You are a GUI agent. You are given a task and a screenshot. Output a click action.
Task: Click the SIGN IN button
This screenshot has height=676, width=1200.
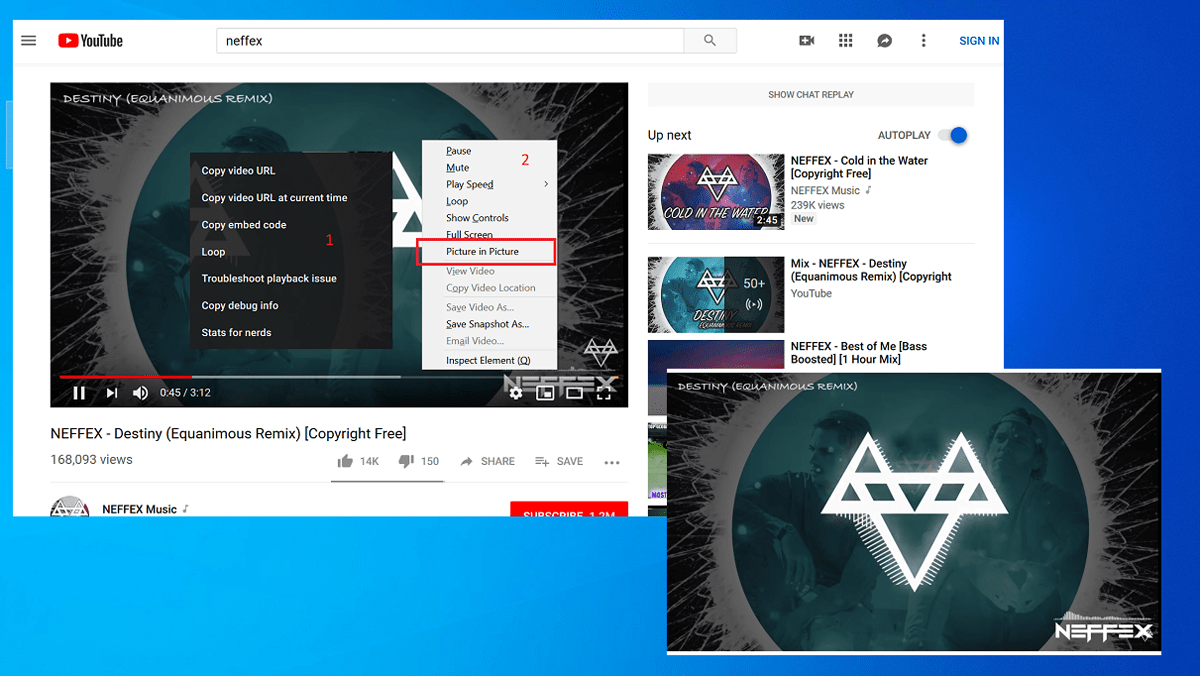(x=978, y=40)
